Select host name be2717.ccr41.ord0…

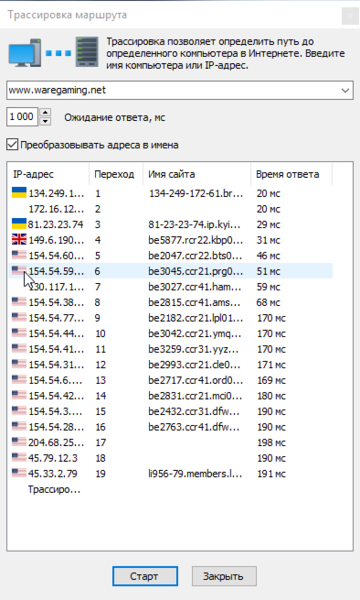click(x=195, y=380)
